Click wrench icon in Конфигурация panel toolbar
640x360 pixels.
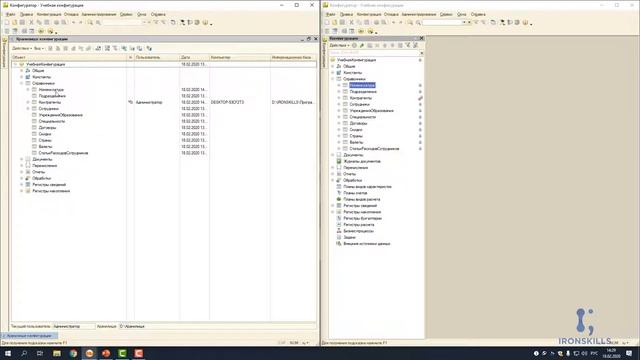click(362, 45)
